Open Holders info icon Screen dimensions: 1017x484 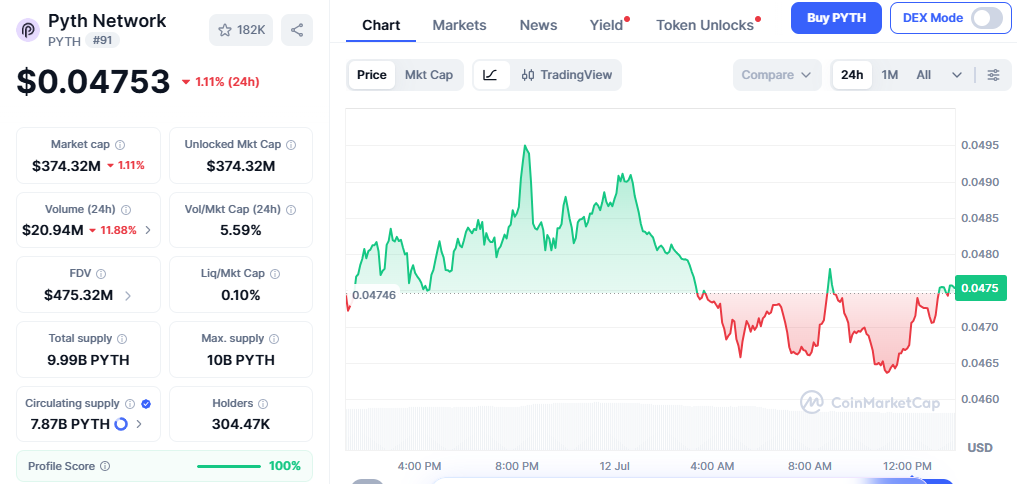point(263,404)
